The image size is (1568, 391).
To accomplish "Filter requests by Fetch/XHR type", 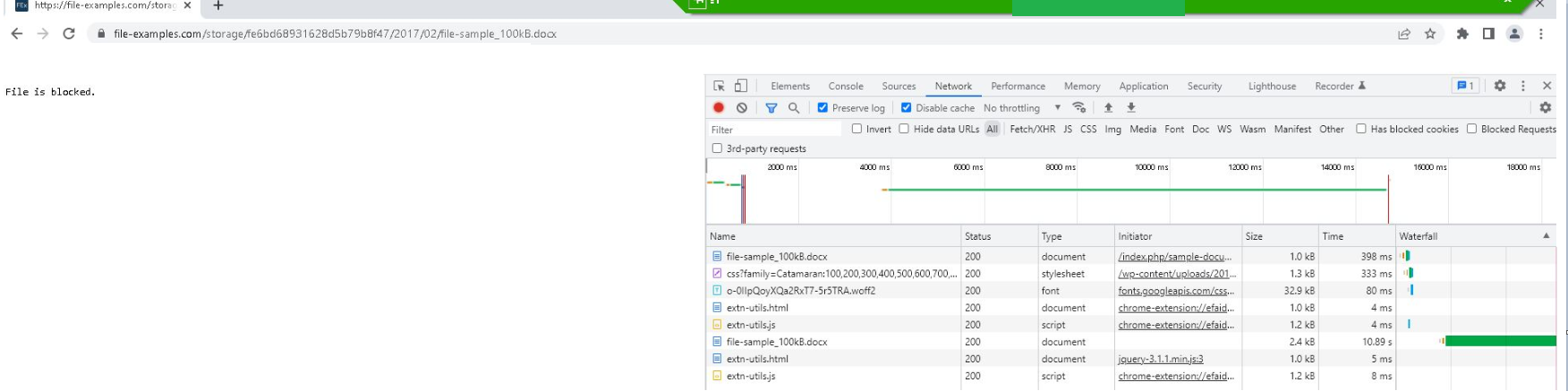I will tap(1032, 129).
